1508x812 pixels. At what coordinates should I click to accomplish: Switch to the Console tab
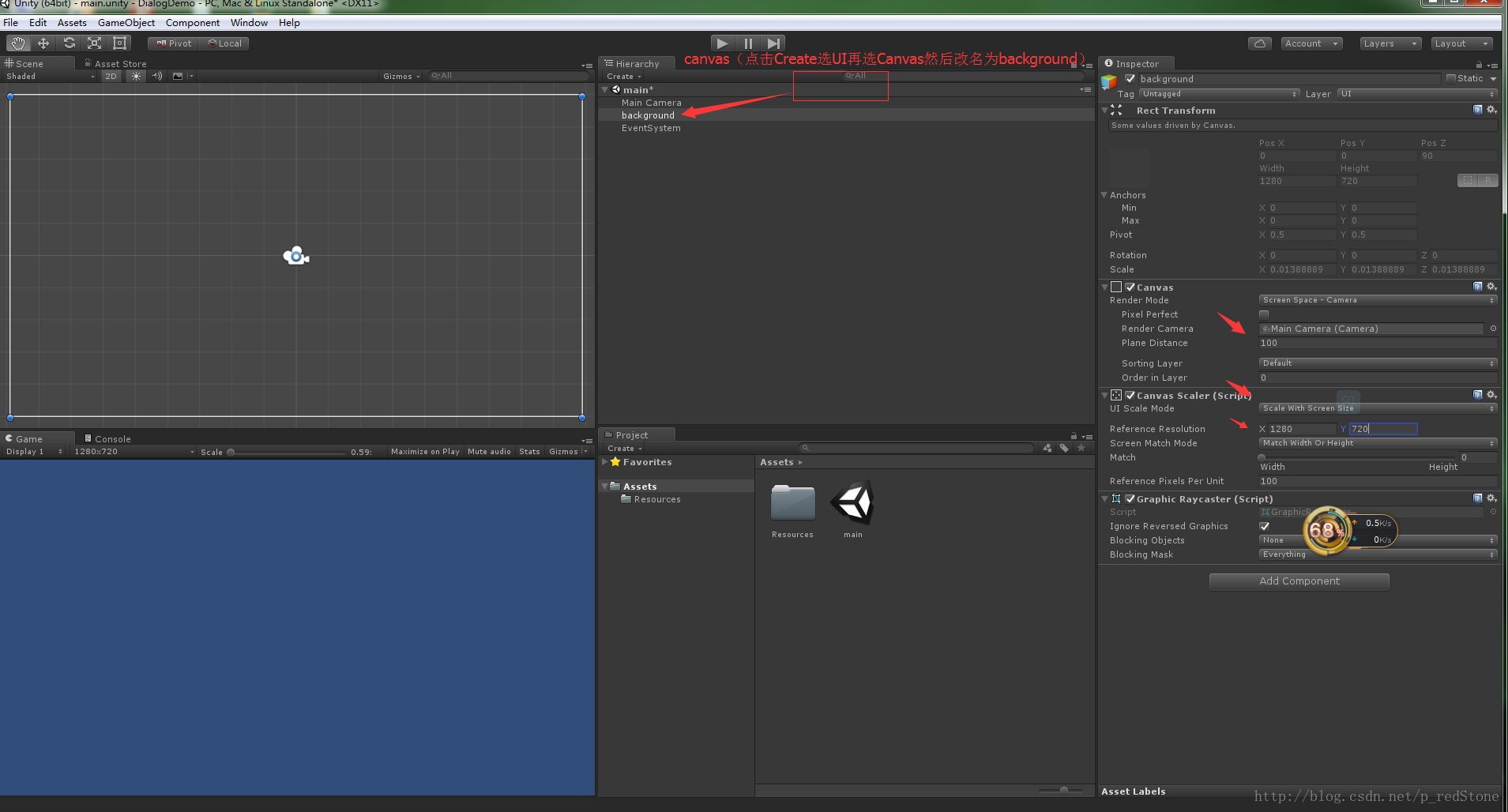(111, 439)
